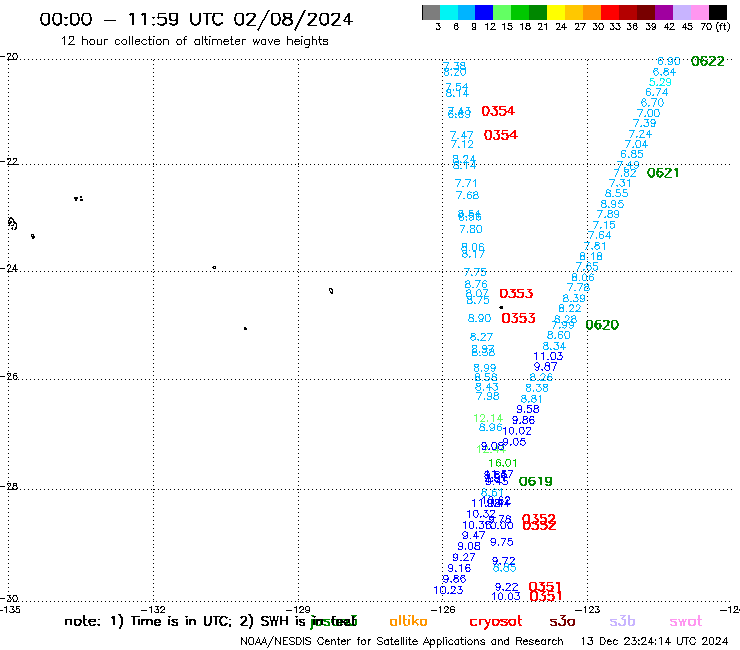Click the '(ft)' unit label by the color scale
The width and height of the screenshot is (740, 650).
click(x=723, y=27)
